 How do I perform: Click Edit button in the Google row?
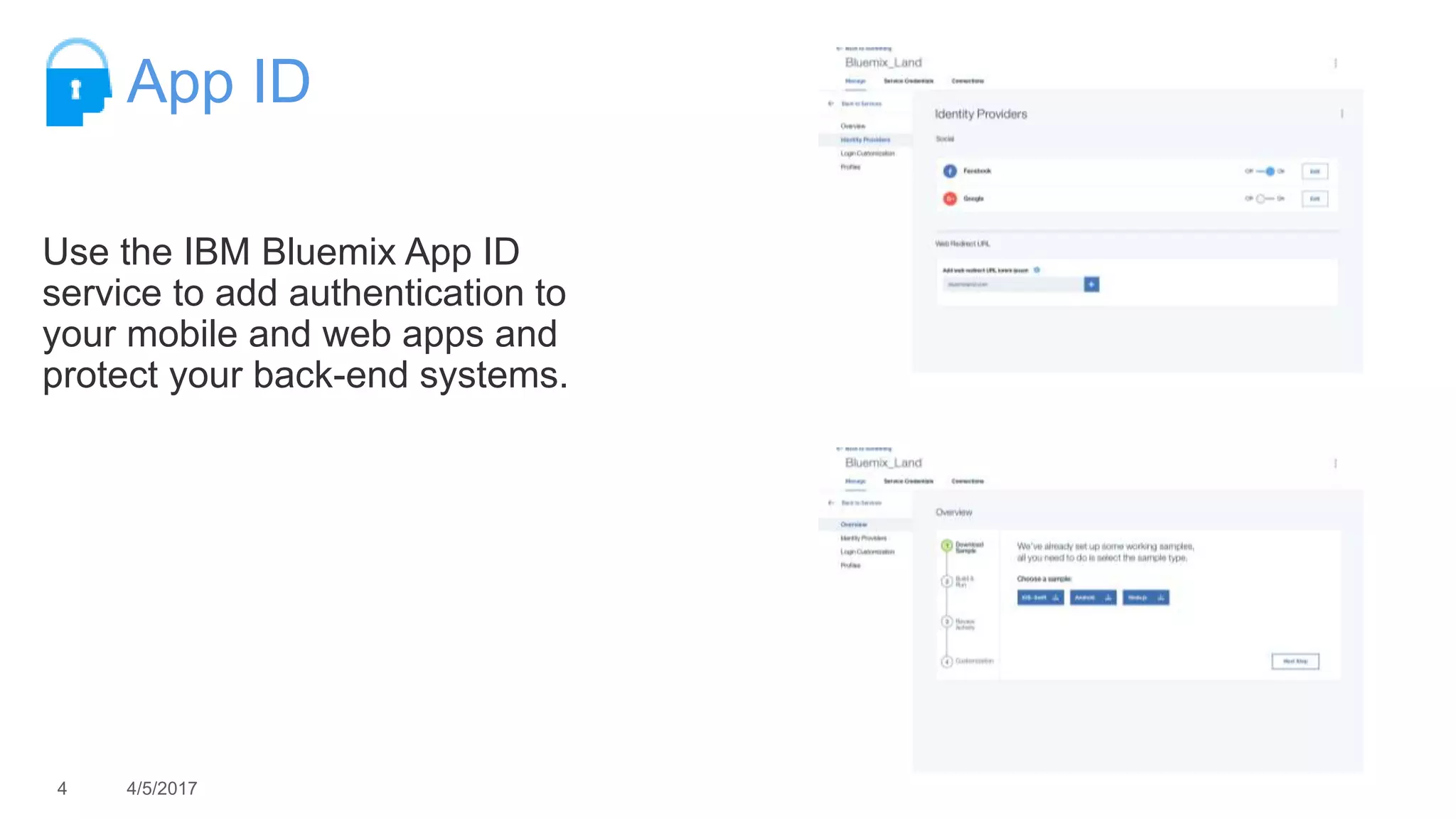pyautogui.click(x=1315, y=199)
